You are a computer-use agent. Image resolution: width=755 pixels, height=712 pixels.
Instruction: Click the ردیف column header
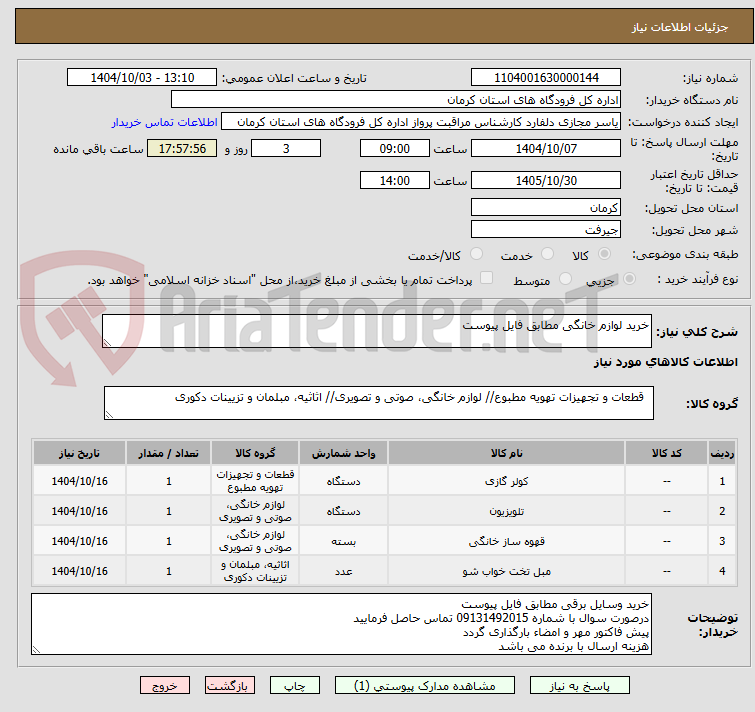[x=722, y=453]
